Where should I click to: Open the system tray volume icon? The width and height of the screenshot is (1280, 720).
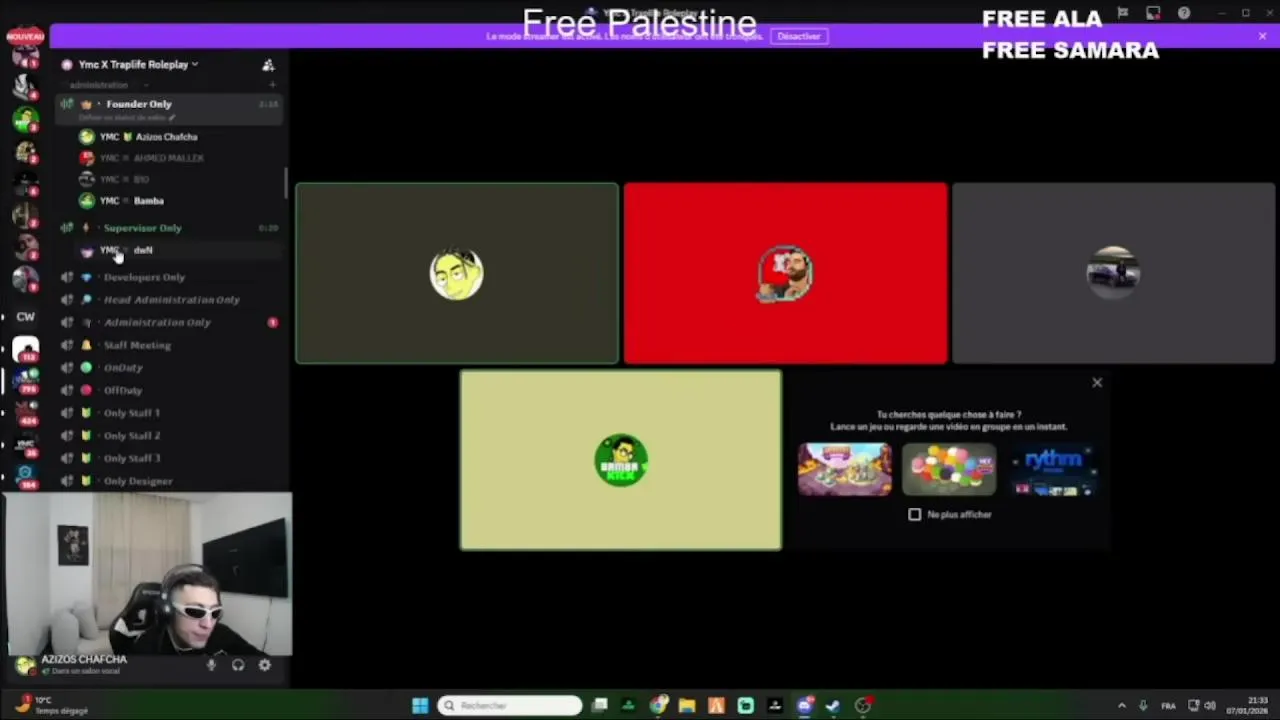[1210, 706]
